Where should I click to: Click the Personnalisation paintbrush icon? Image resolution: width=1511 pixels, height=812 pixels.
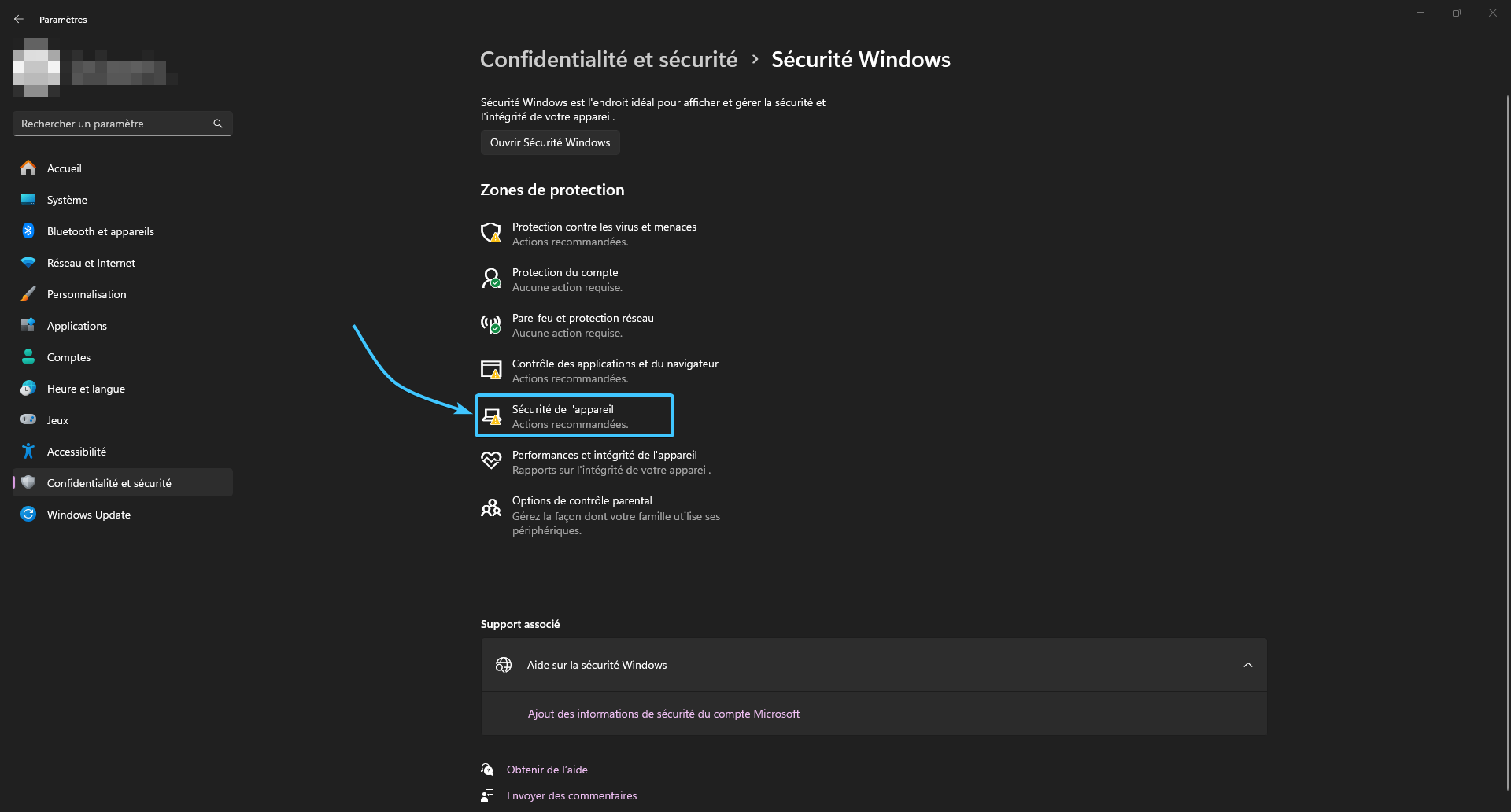[x=28, y=293]
